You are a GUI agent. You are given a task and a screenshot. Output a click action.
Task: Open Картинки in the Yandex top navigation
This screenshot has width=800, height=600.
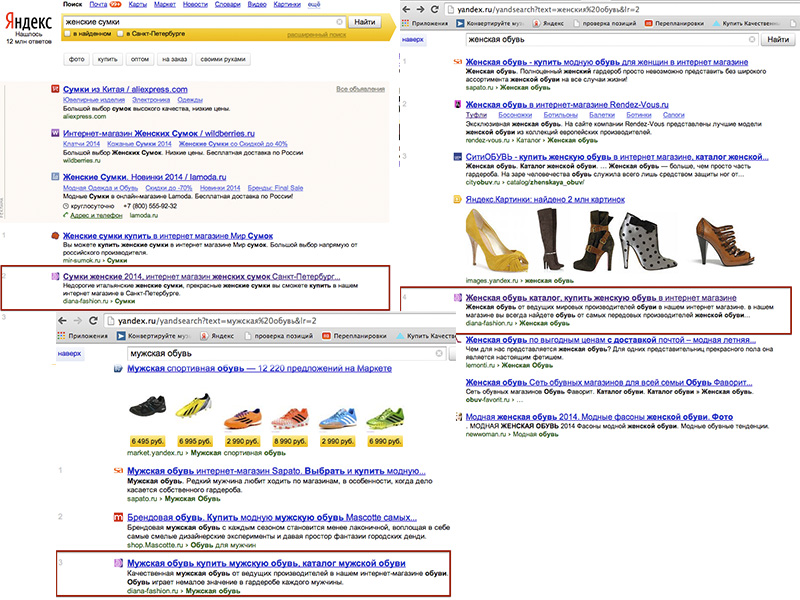coord(287,4)
